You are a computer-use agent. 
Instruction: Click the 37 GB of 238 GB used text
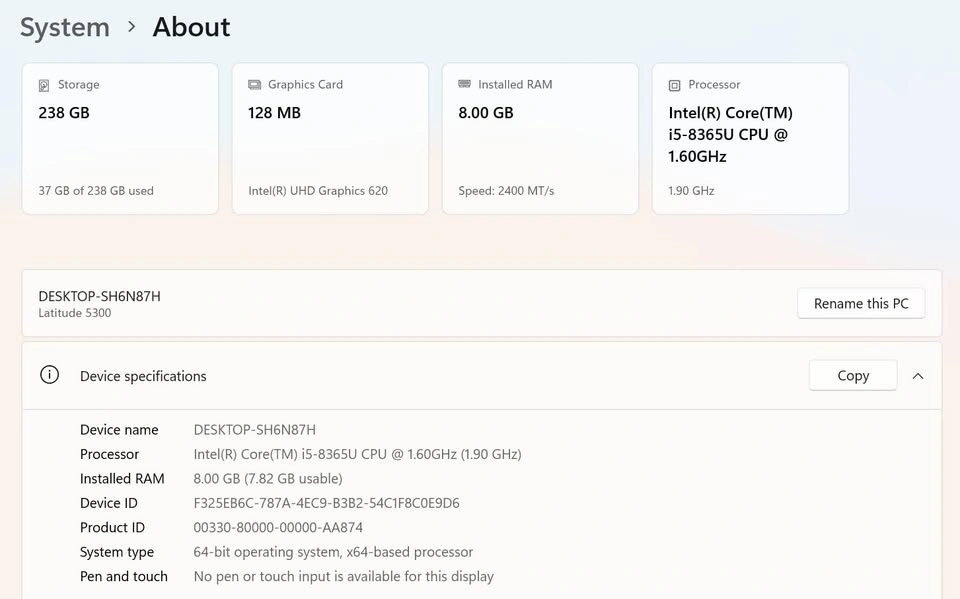pos(96,191)
